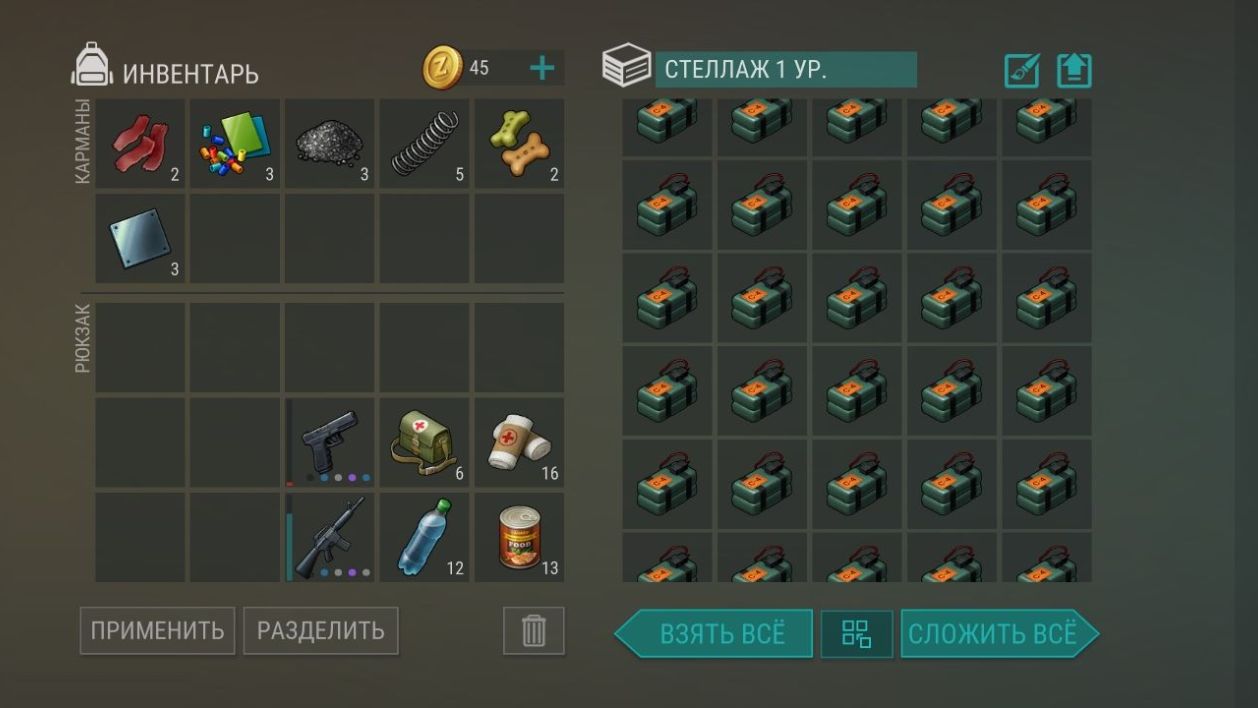Click the СЛОЖИТЬ ВСЁ button

coord(999,634)
